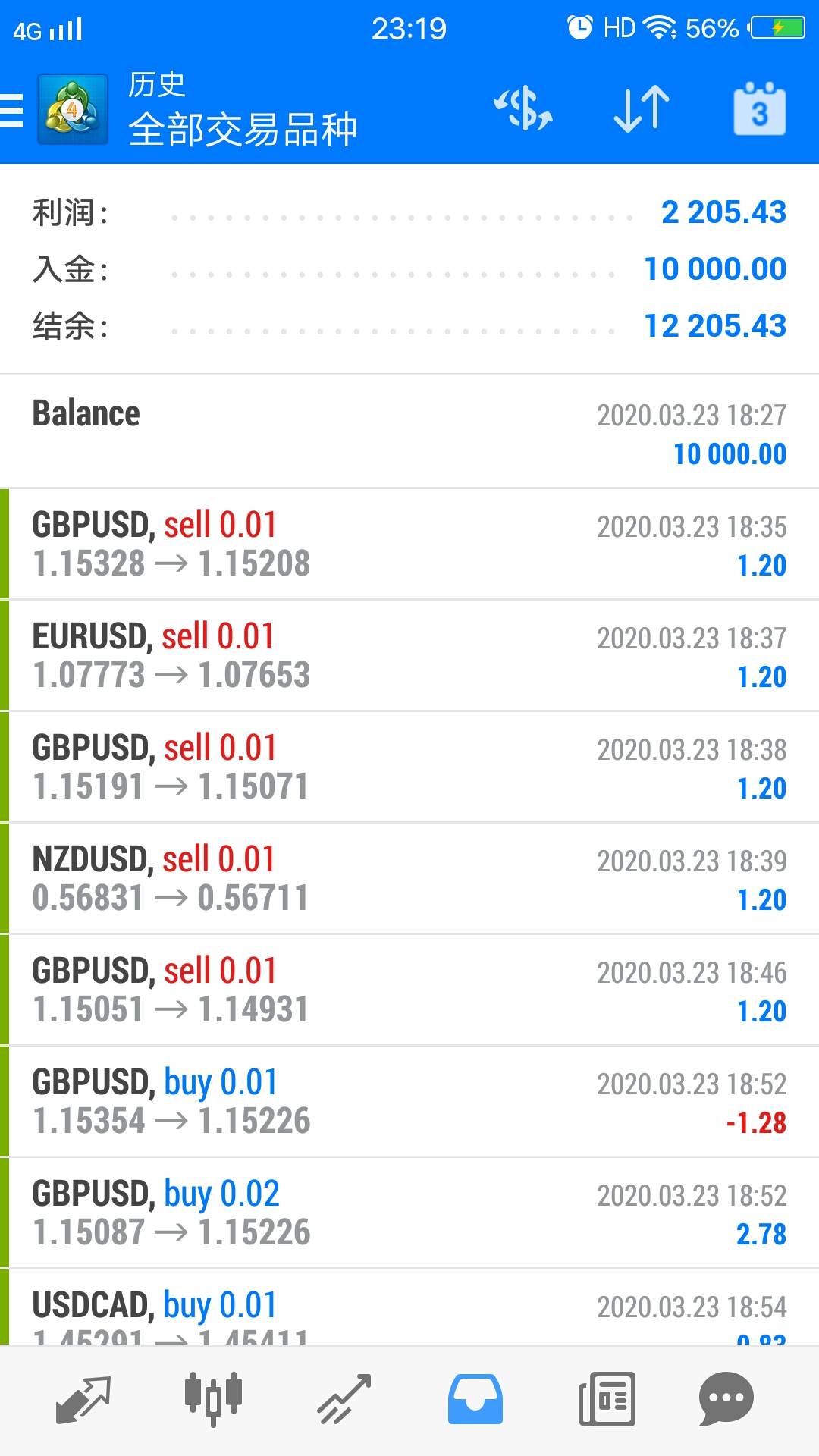
Task: Tap the MetaTrader 4 app logo
Action: (72, 111)
